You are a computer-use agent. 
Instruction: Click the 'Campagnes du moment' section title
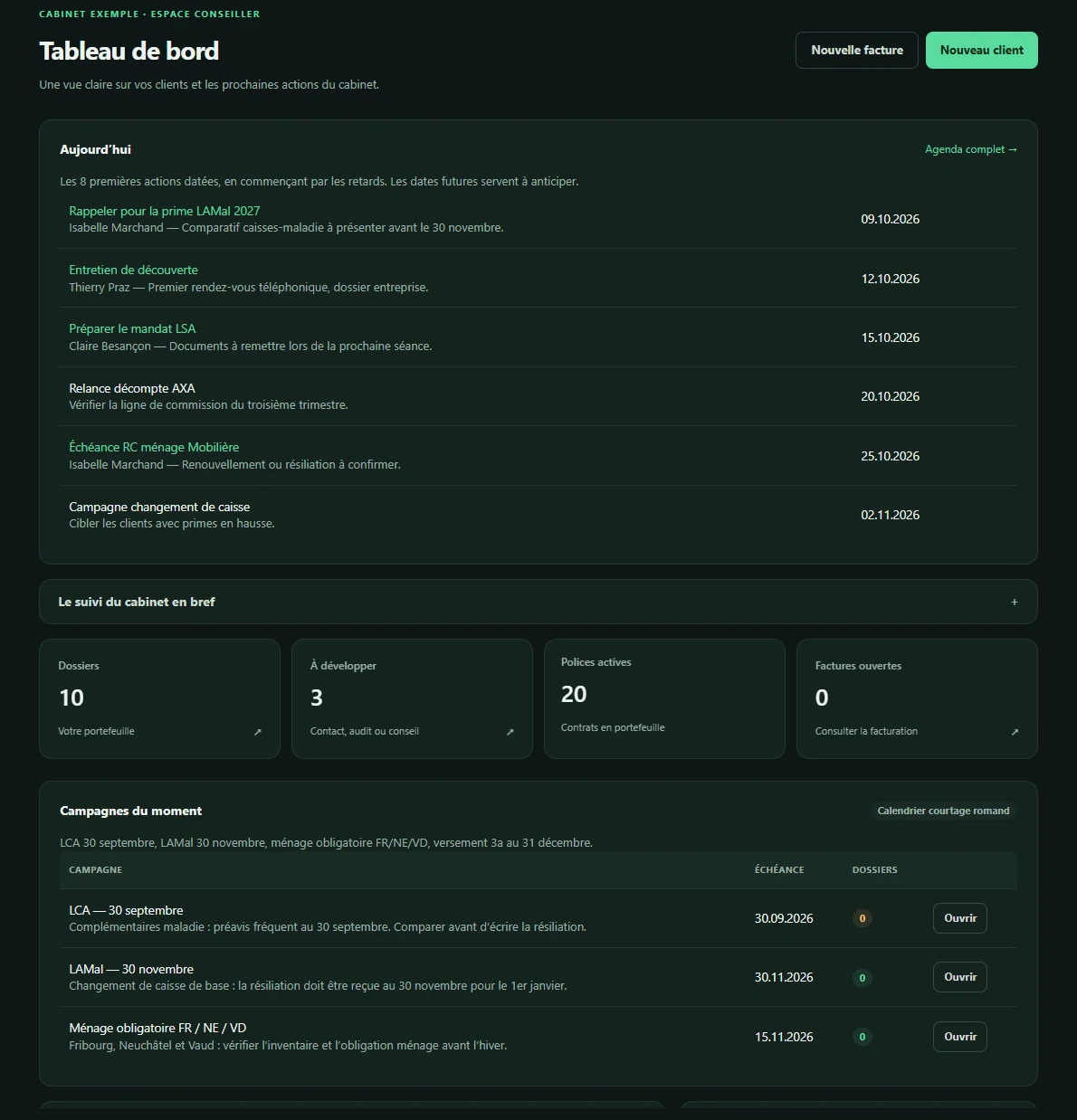130,811
